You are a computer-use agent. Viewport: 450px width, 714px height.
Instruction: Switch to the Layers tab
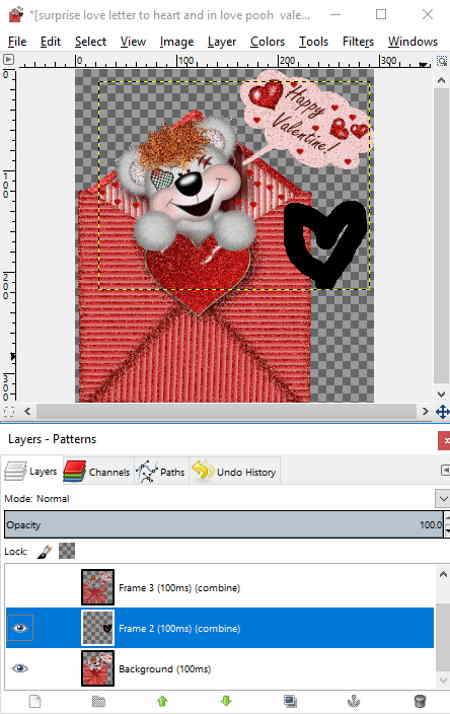pos(31,471)
